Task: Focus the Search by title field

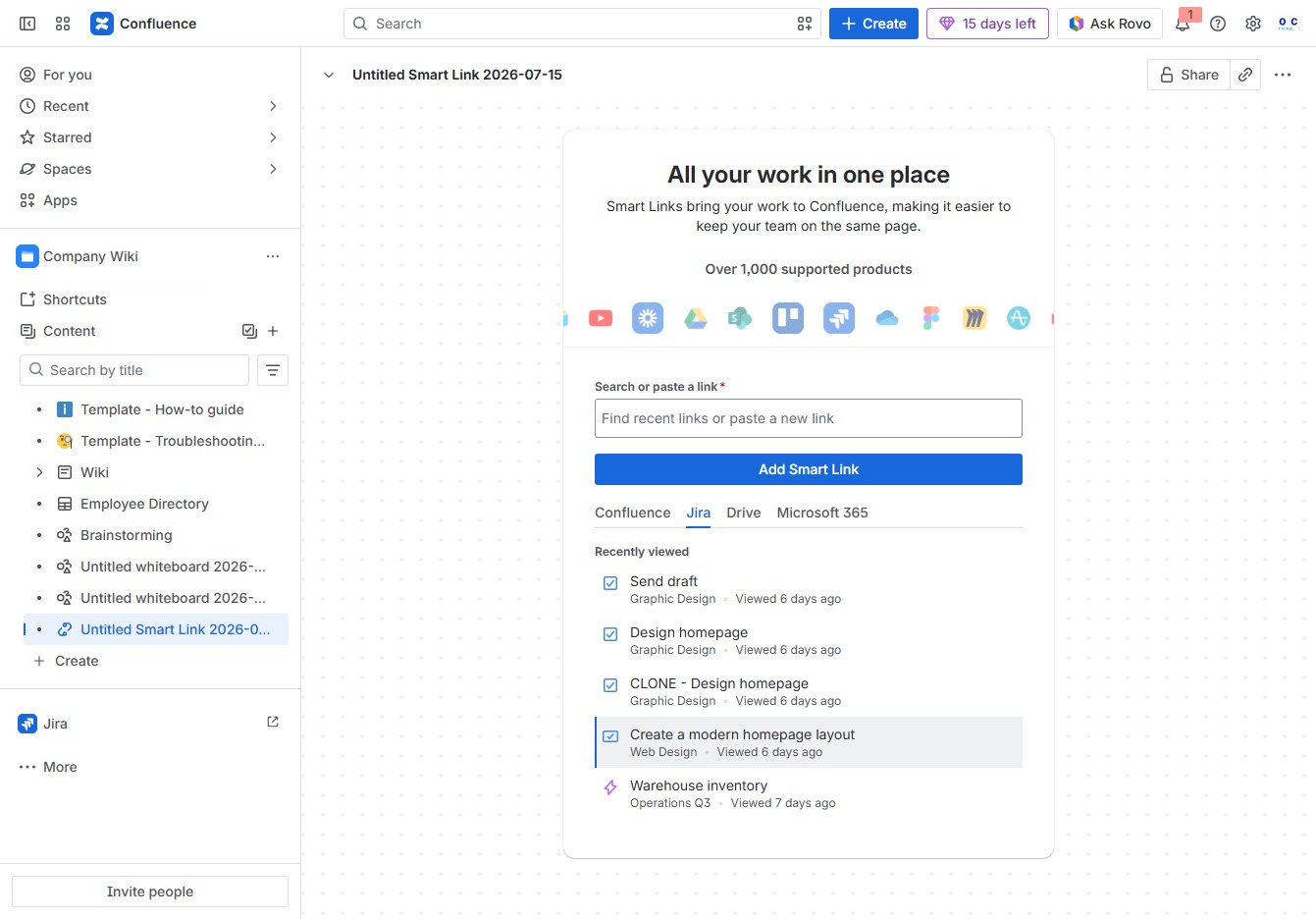Action: point(134,370)
